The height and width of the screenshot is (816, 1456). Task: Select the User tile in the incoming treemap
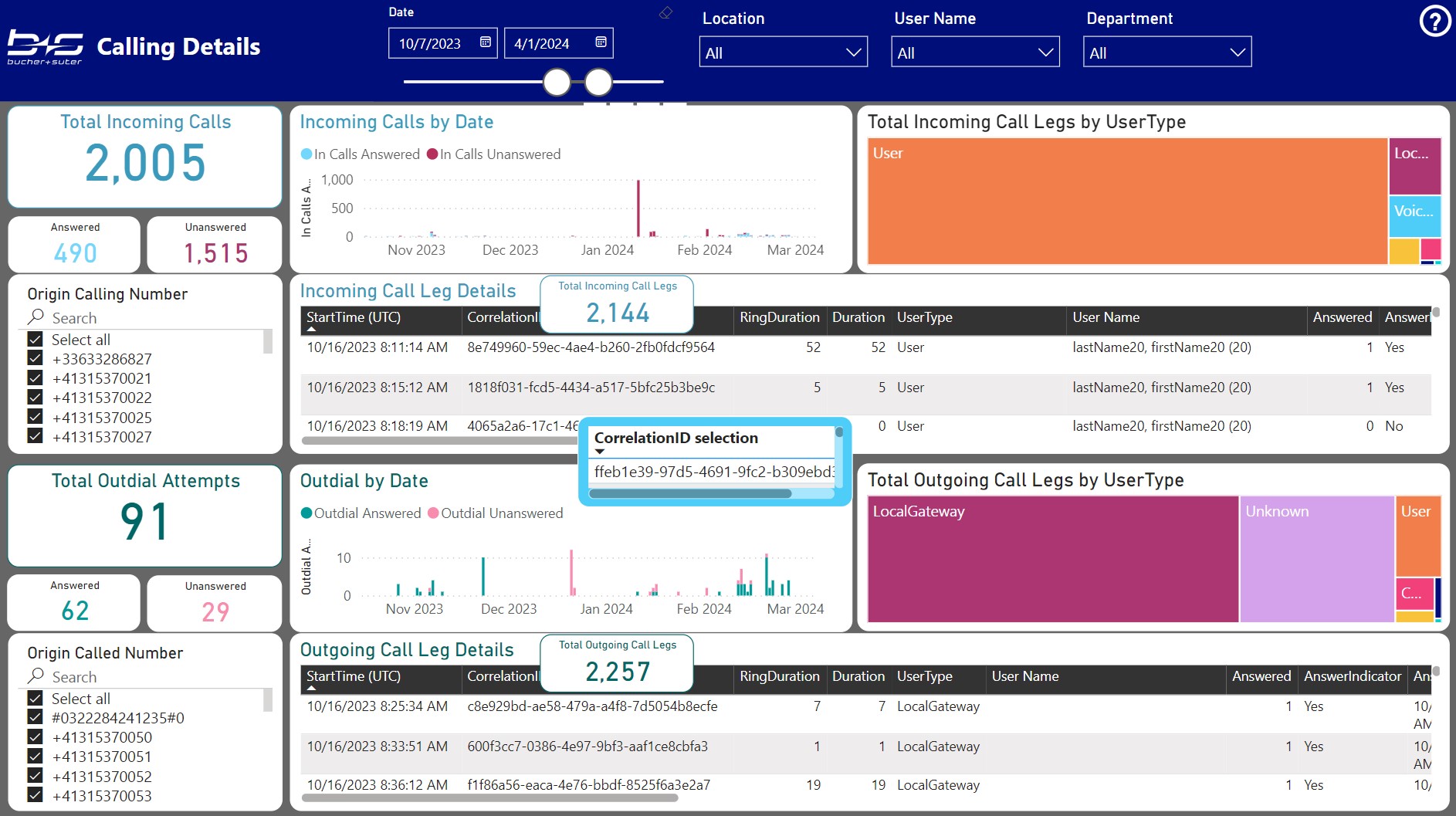tap(1127, 201)
